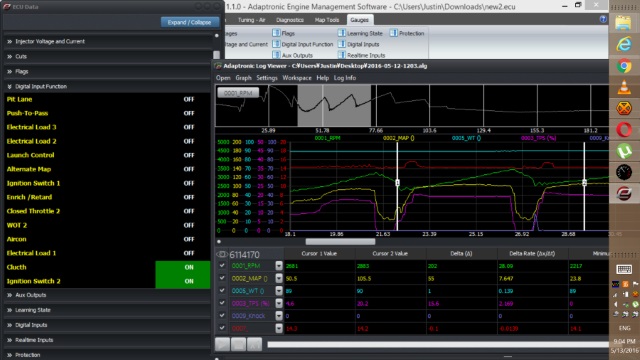Open the Help menu in Log Viewer
Image resolution: width=640 pixels, height=360 pixels.
[x=322, y=78]
